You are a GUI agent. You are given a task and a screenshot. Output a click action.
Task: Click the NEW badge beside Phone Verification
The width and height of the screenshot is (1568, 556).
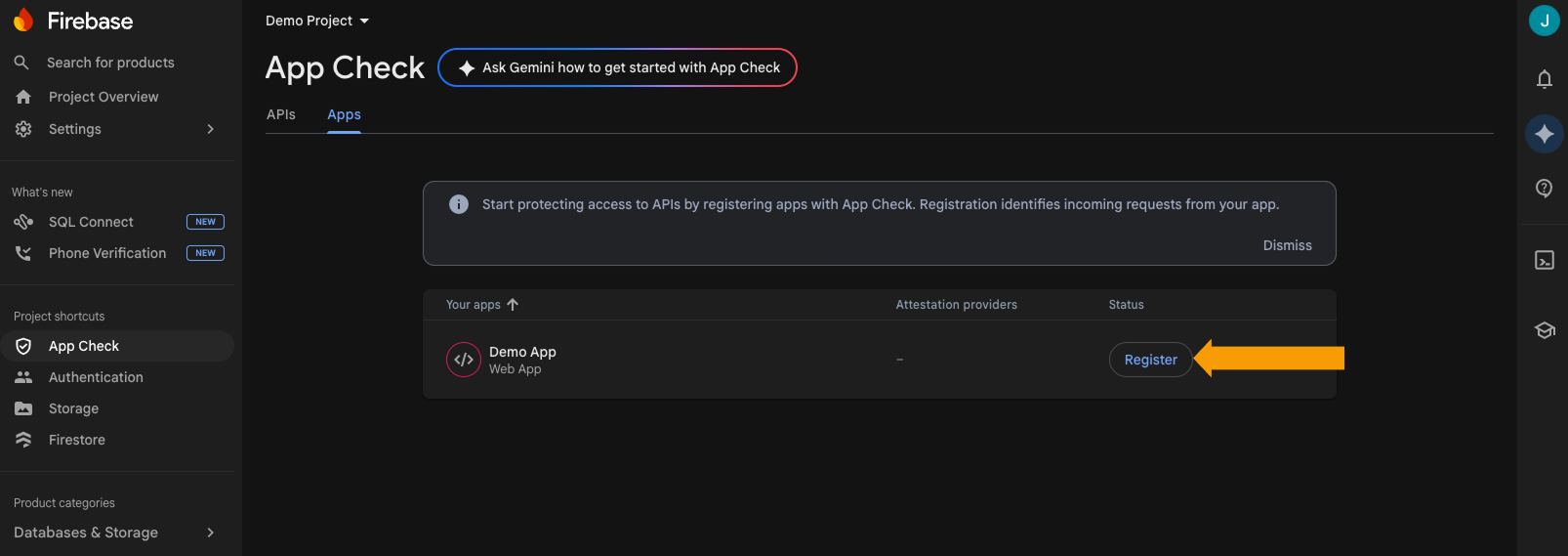pyautogui.click(x=205, y=253)
